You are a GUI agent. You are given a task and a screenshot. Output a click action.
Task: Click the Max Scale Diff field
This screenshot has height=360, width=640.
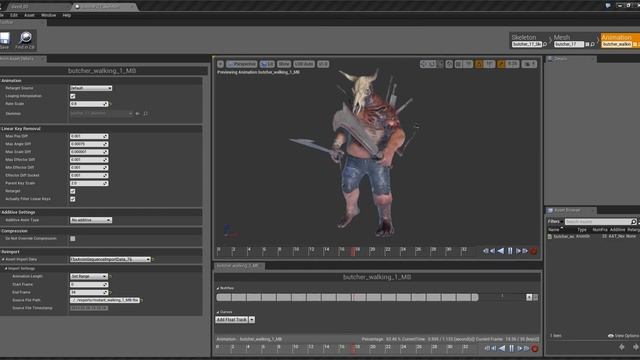[x=89, y=152]
